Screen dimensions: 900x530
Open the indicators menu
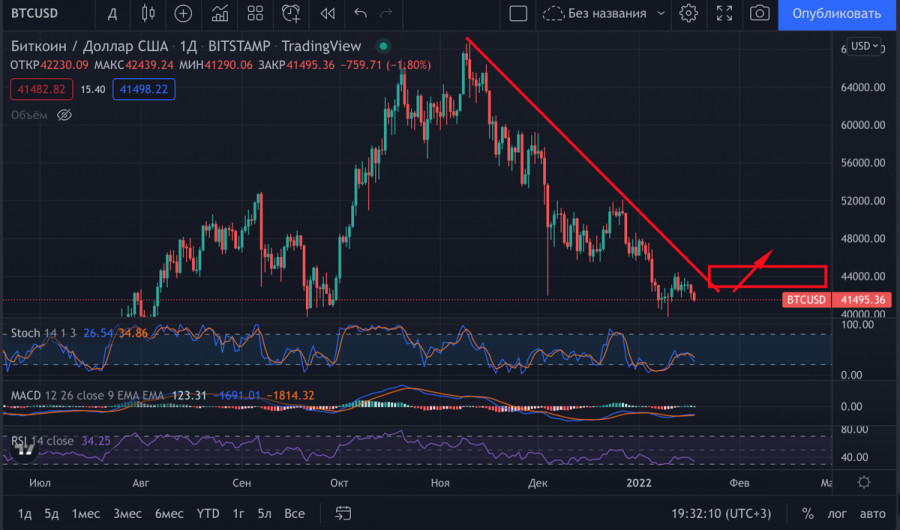220,13
